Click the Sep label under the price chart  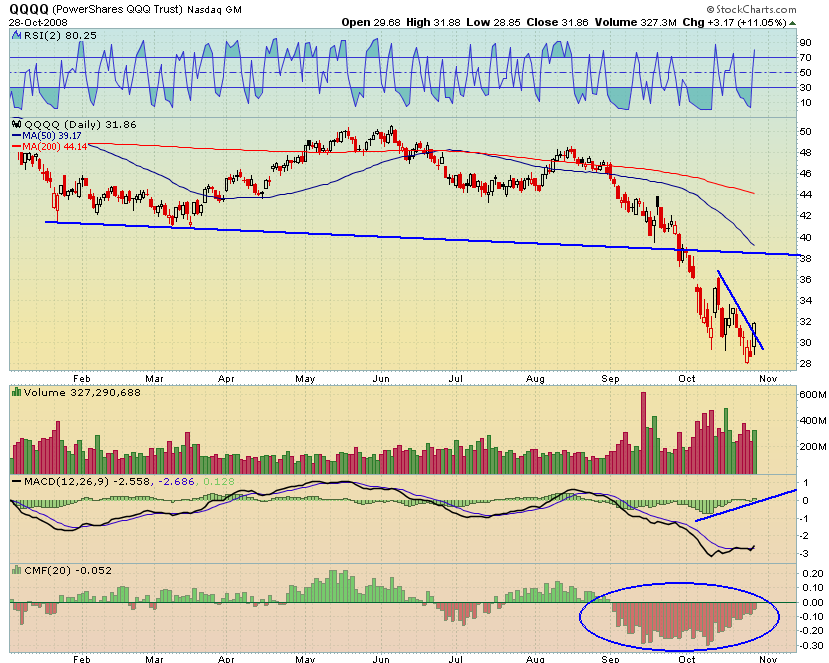[610, 379]
